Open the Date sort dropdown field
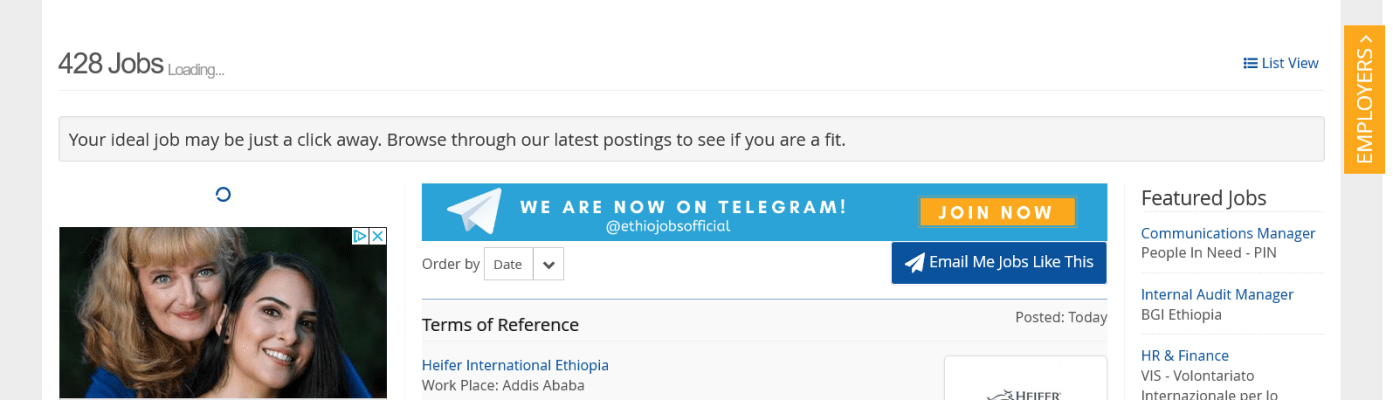Screen dimensions: 1400x400 (508, 265)
